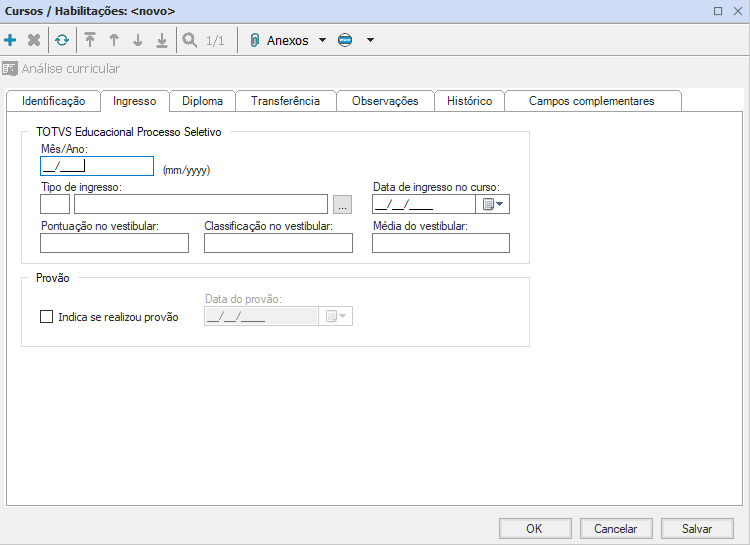Click the magnifier search icon
This screenshot has height=545, width=750.
pos(189,41)
